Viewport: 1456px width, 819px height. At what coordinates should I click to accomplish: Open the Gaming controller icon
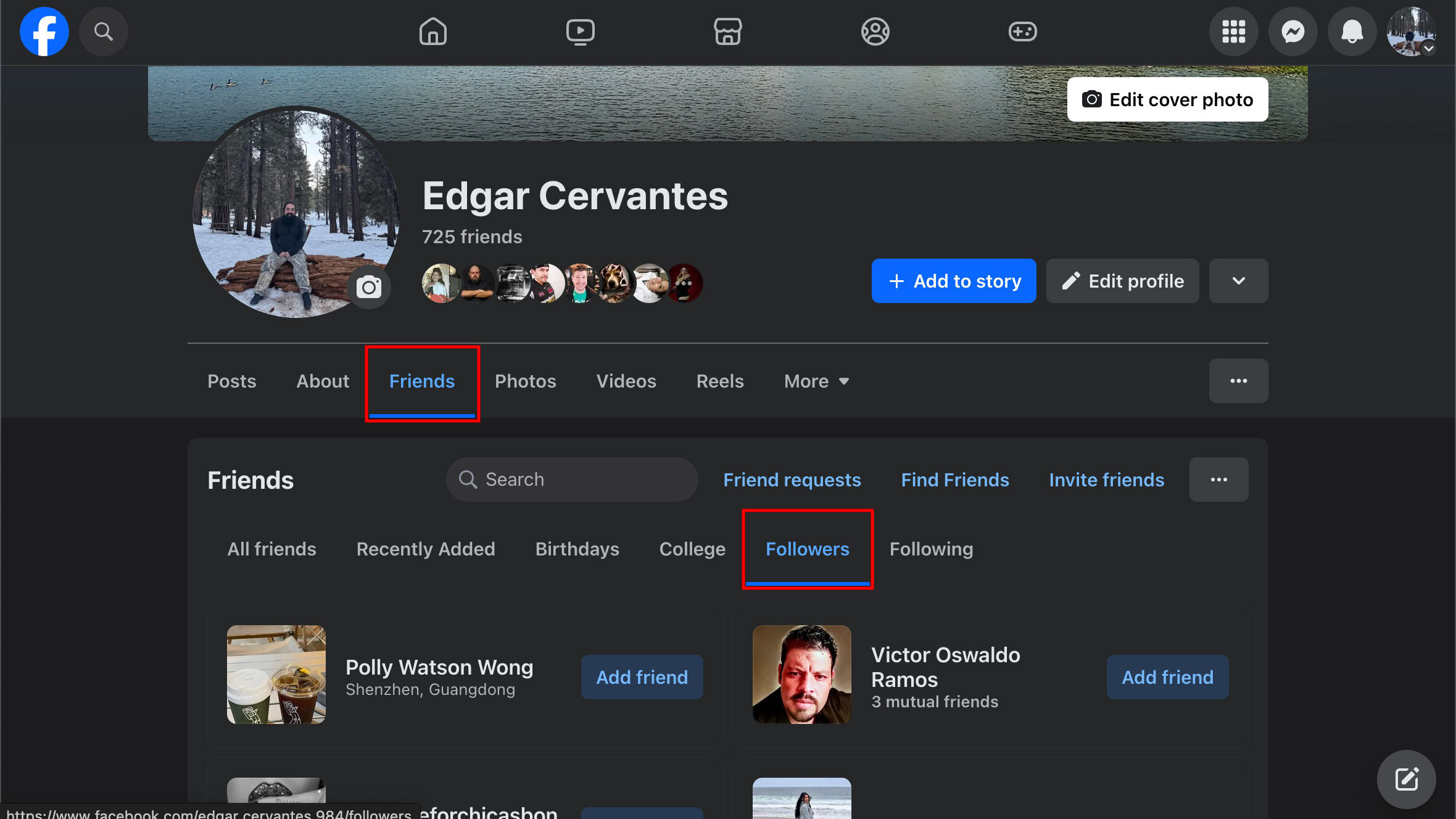tap(1022, 31)
